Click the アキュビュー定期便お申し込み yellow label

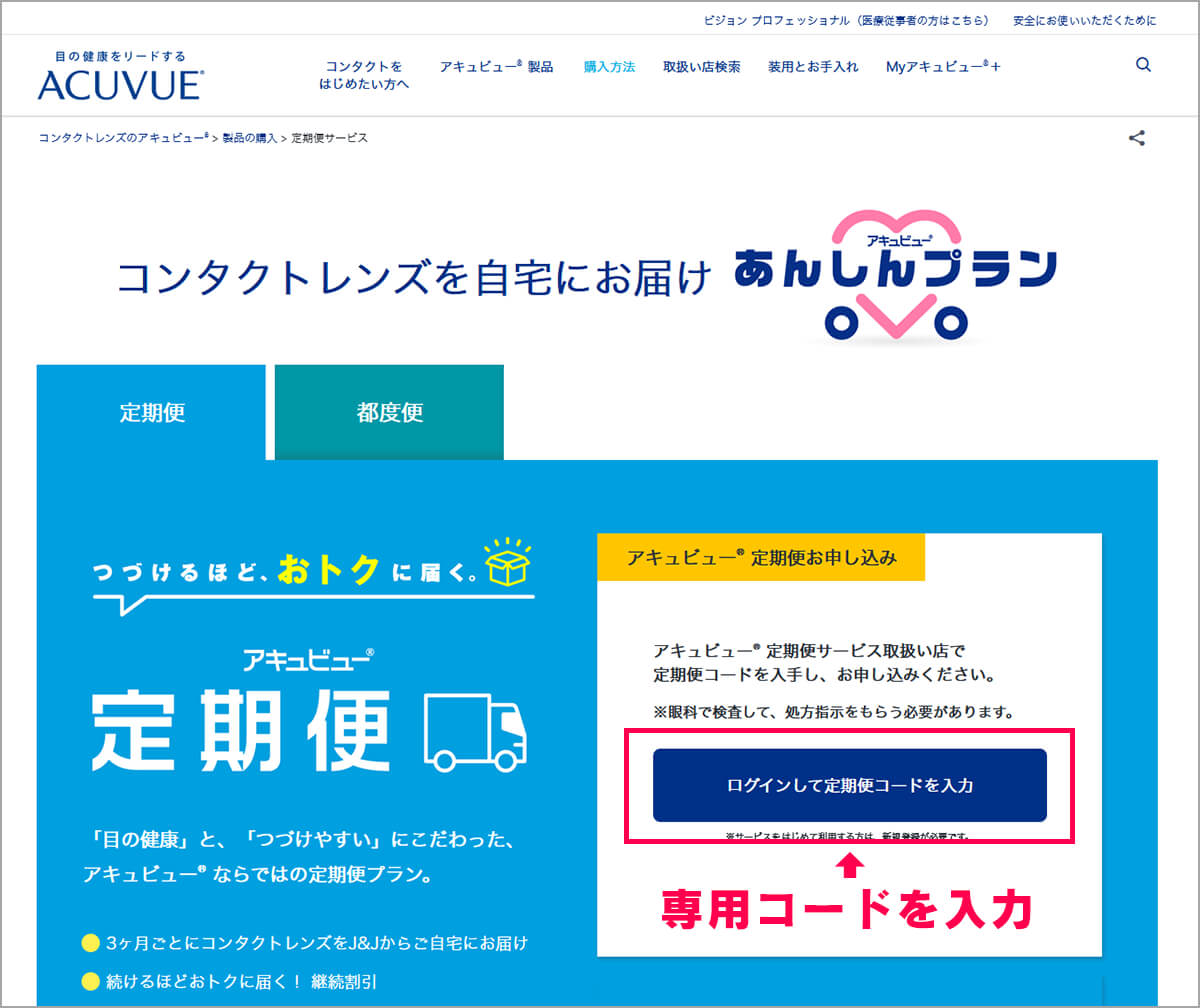(x=761, y=557)
